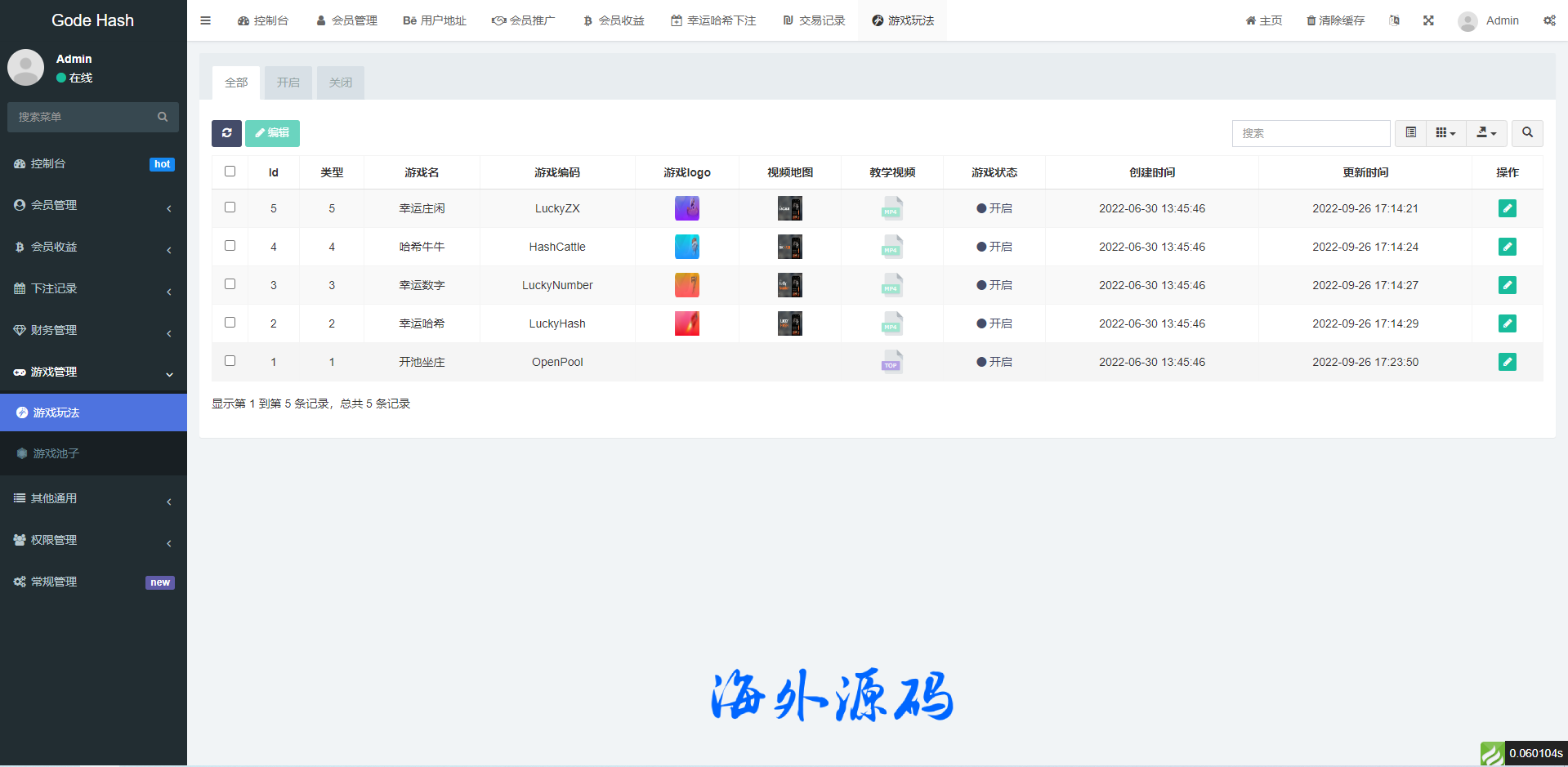Focus the table 搜索 input field
Image resolution: width=1568 pixels, height=767 pixels.
(1310, 133)
